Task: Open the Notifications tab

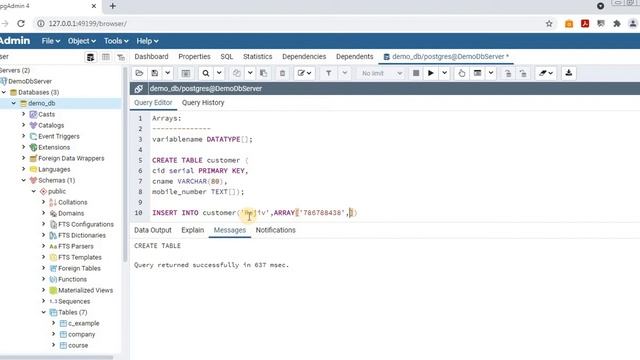Action: pyautogui.click(x=276, y=230)
